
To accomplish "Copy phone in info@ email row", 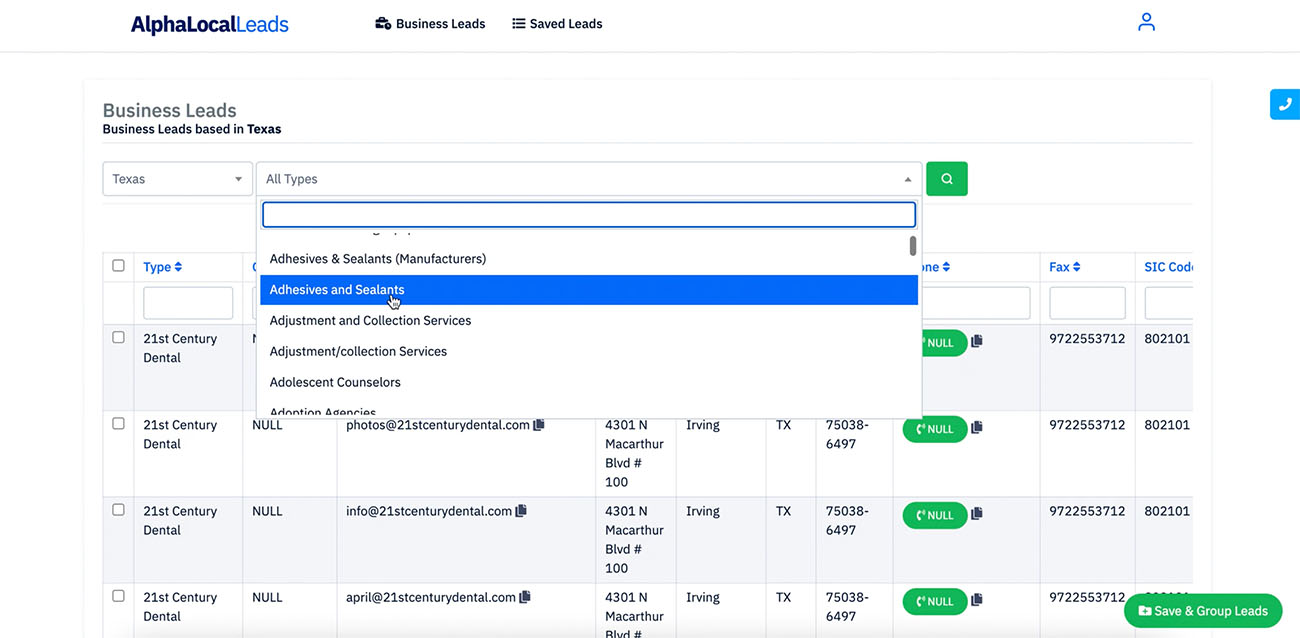I will click(x=977, y=514).
